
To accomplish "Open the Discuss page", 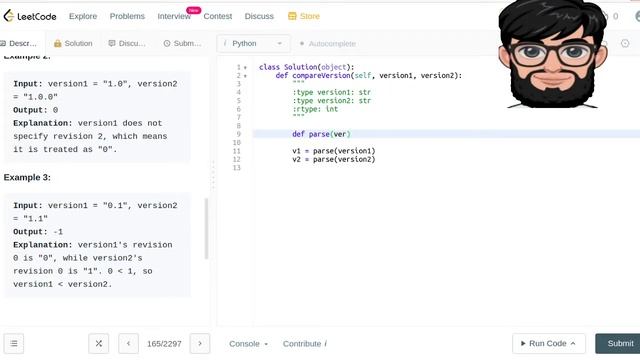I will pos(259,16).
